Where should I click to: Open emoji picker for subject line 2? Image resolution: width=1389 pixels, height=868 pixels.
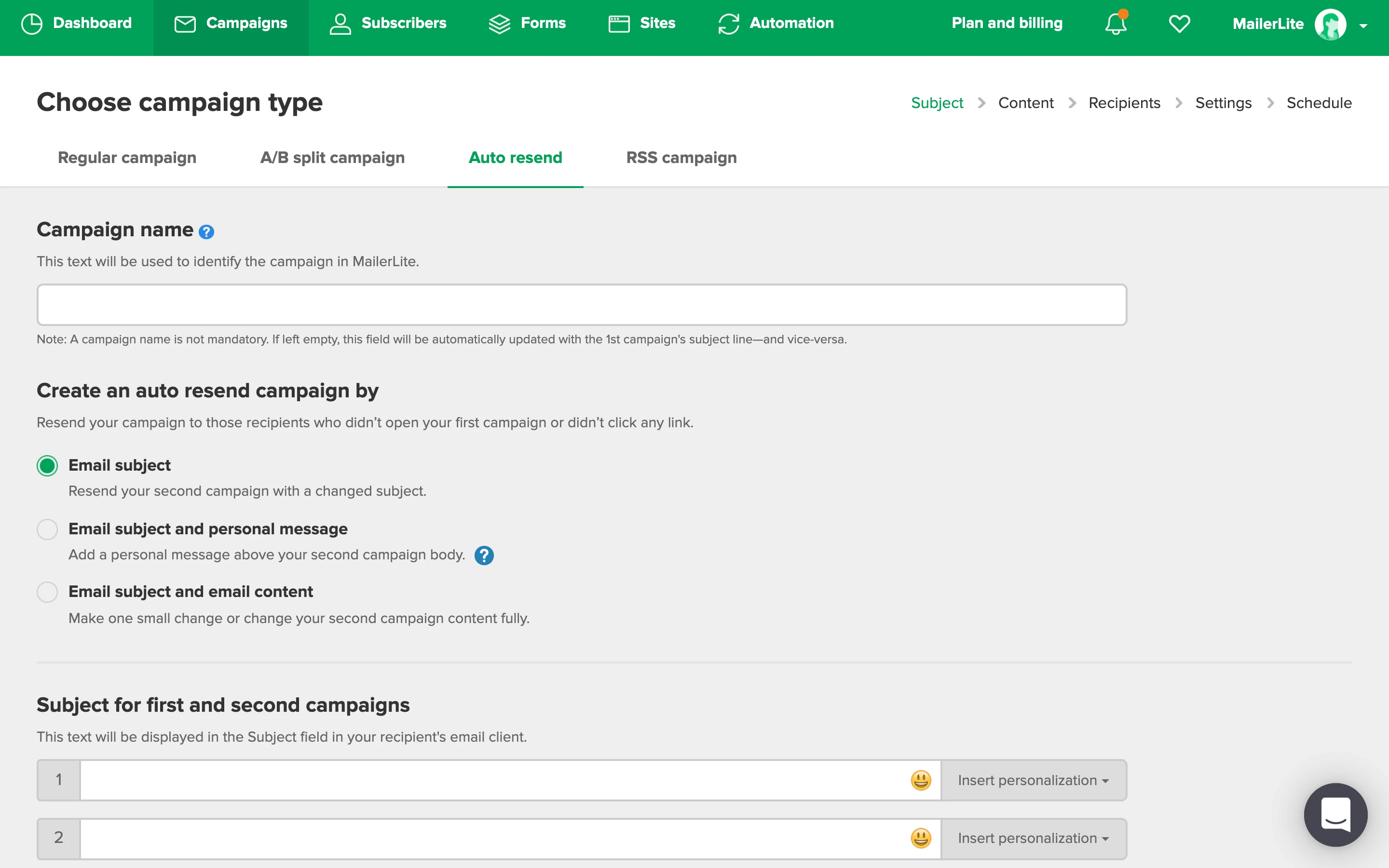pos(921,838)
